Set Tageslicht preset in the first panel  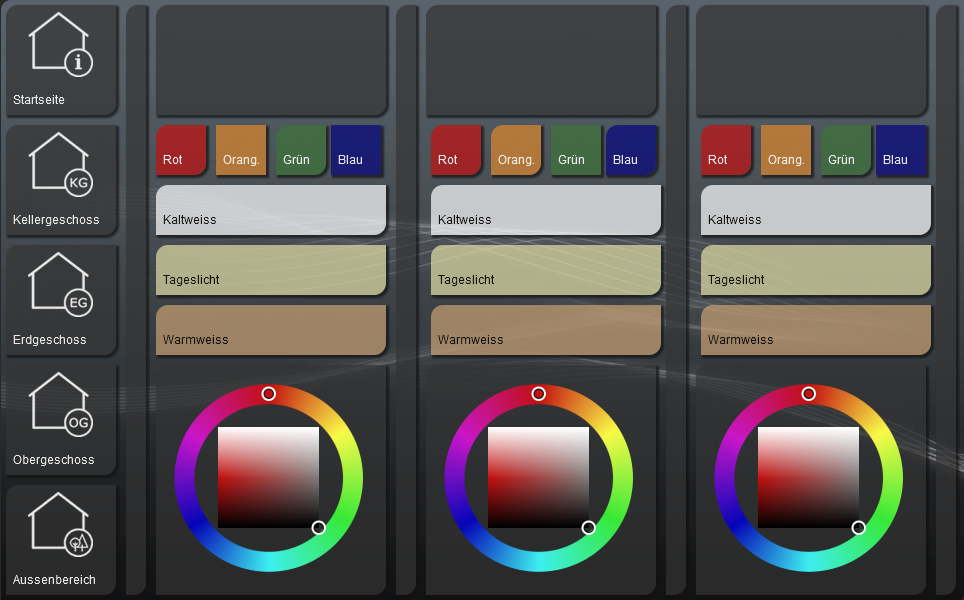(271, 270)
